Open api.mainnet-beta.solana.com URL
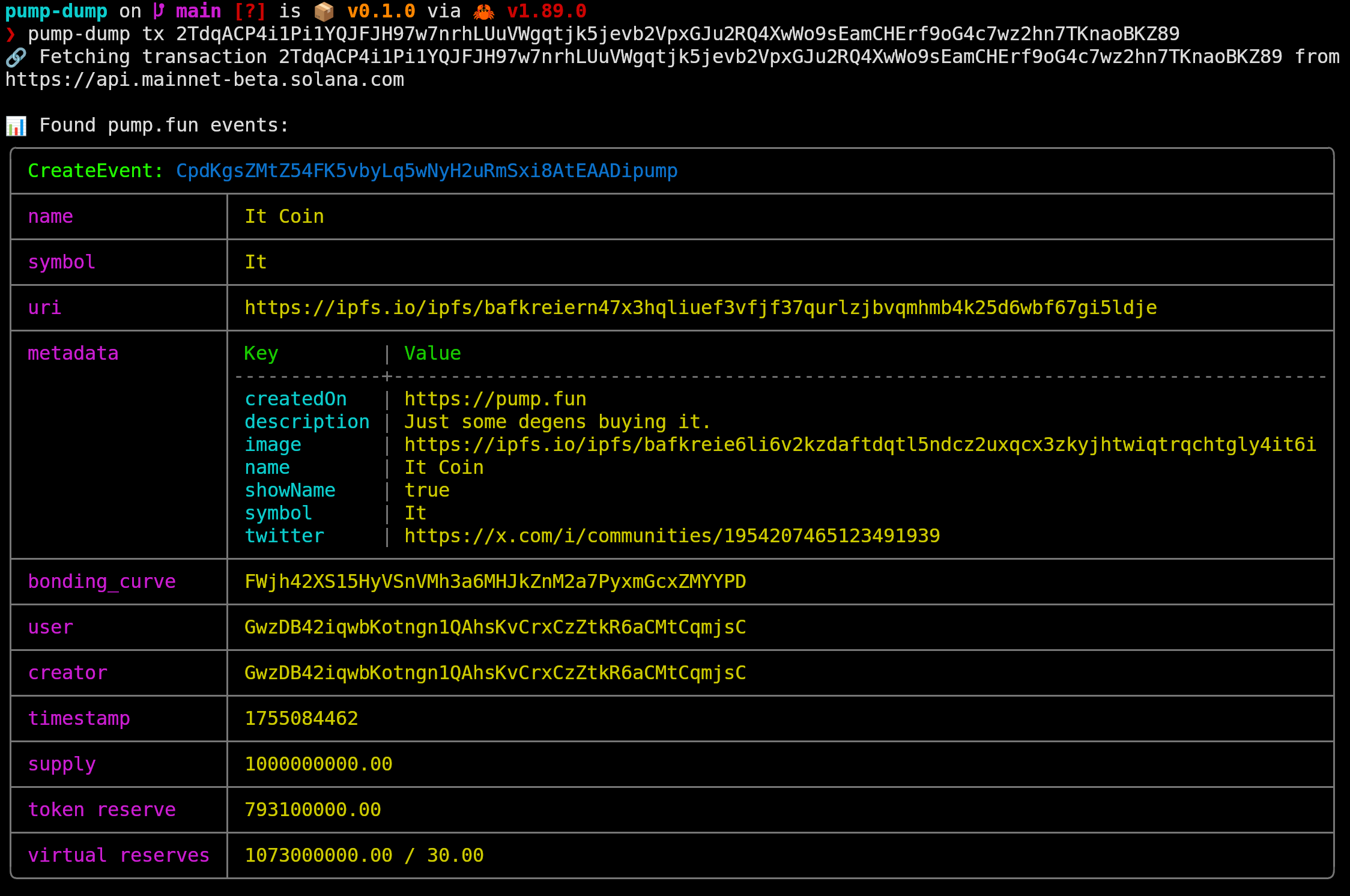Viewport: 1350px width, 896px height. pyautogui.click(x=204, y=80)
